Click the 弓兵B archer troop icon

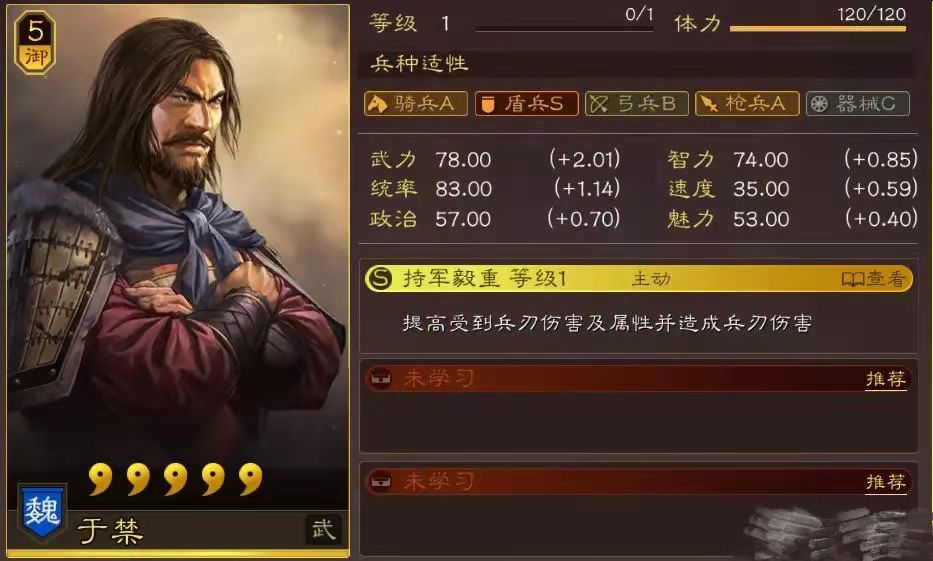pos(599,104)
